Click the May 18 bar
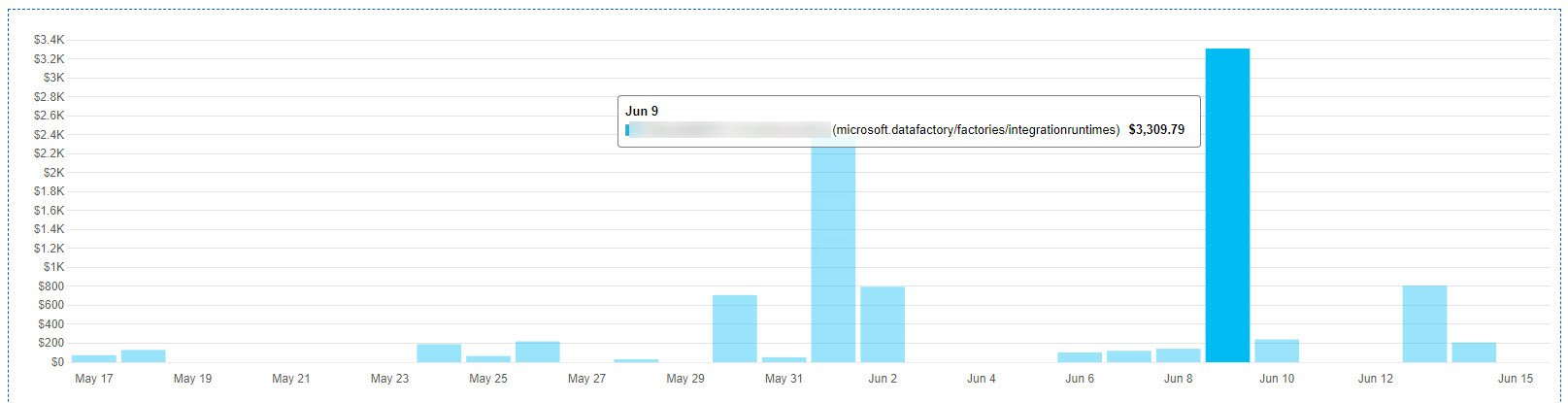1568x403 pixels. point(143,355)
